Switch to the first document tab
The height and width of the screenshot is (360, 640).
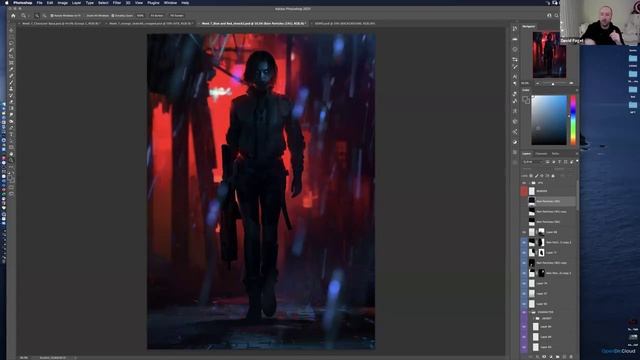pos(61,24)
